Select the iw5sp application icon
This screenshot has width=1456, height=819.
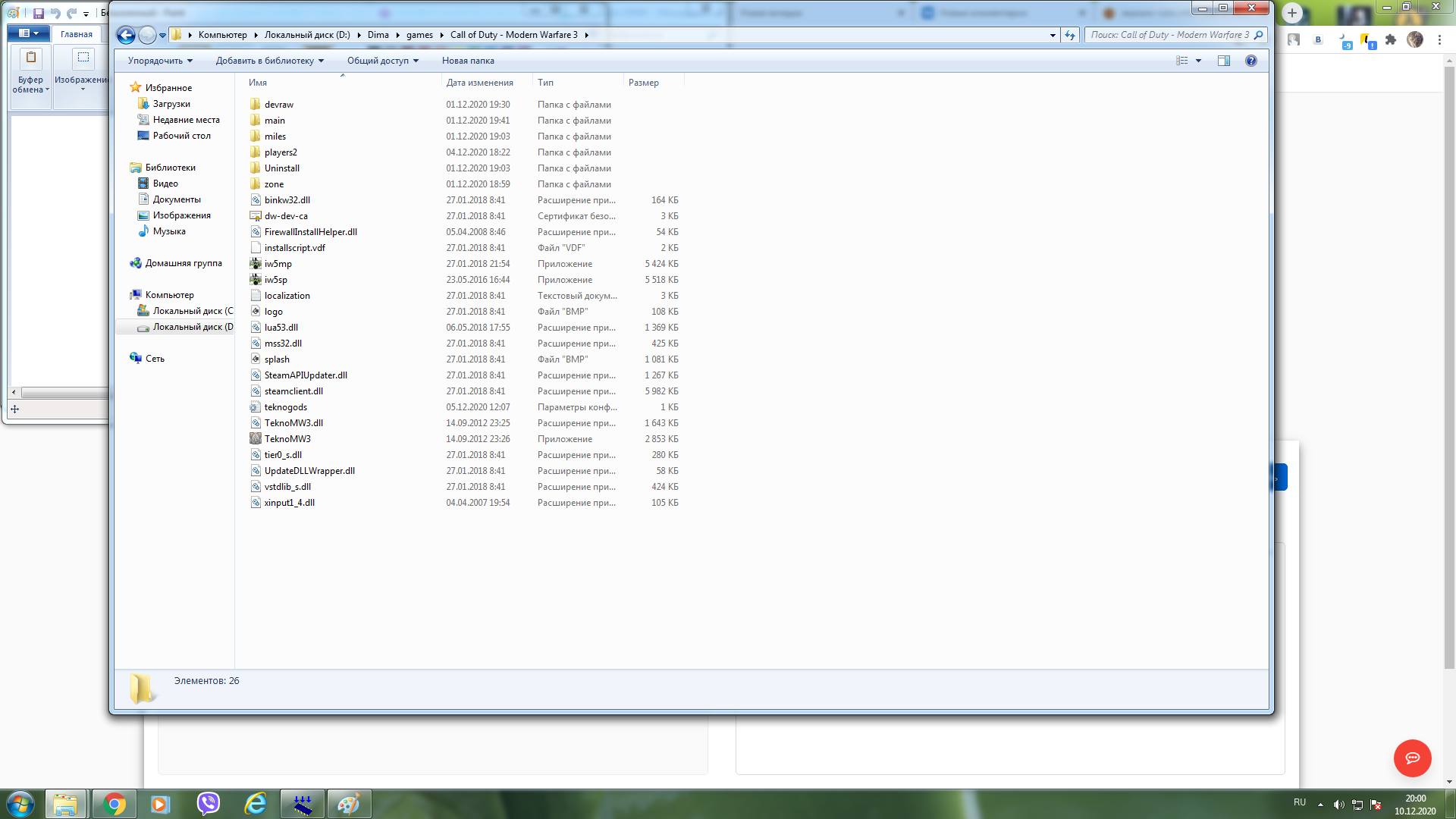pos(256,280)
